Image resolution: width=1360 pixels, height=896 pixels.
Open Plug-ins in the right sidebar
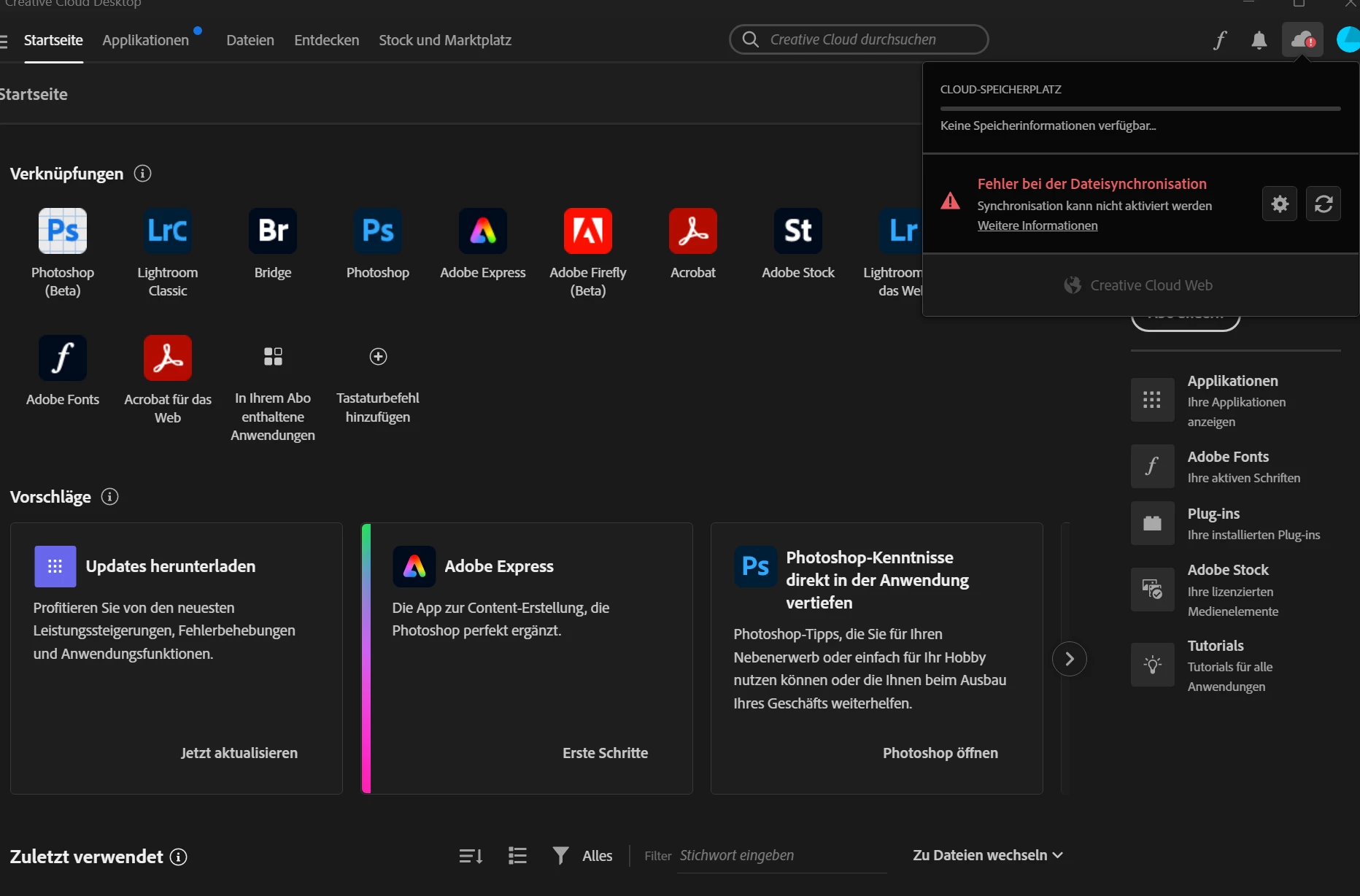[1235, 523]
